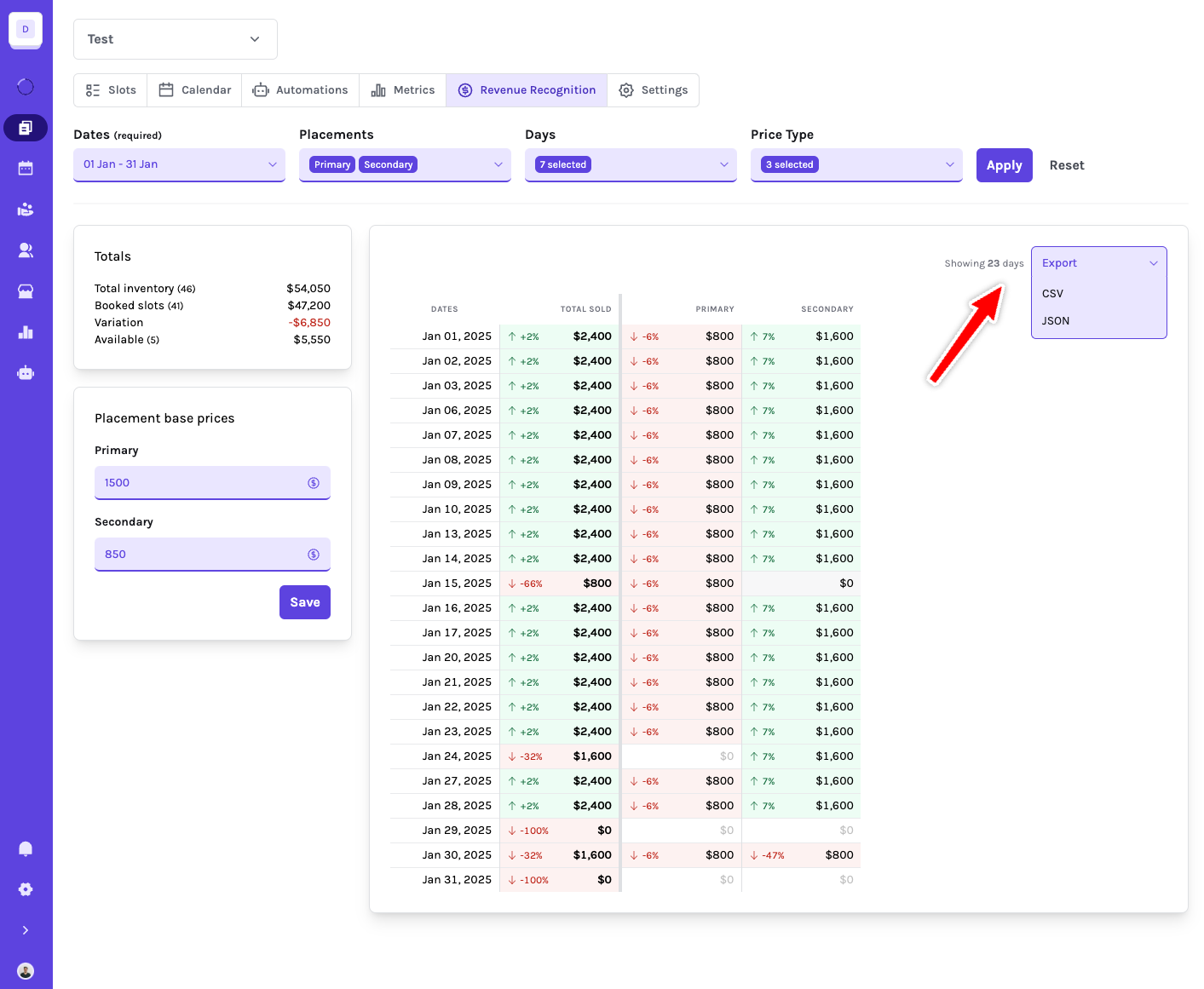The image size is (1204, 989).
Task: Click the Reset filters link
Action: (x=1067, y=165)
